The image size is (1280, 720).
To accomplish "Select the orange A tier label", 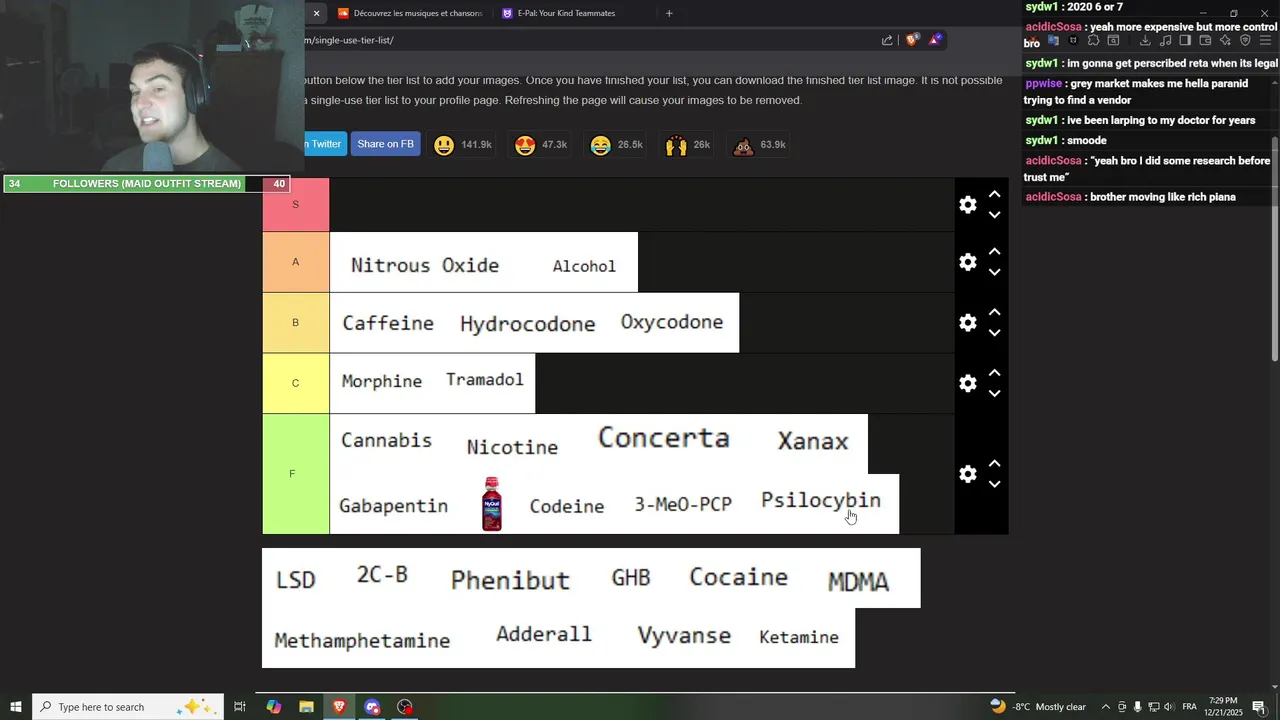I will pyautogui.click(x=296, y=262).
